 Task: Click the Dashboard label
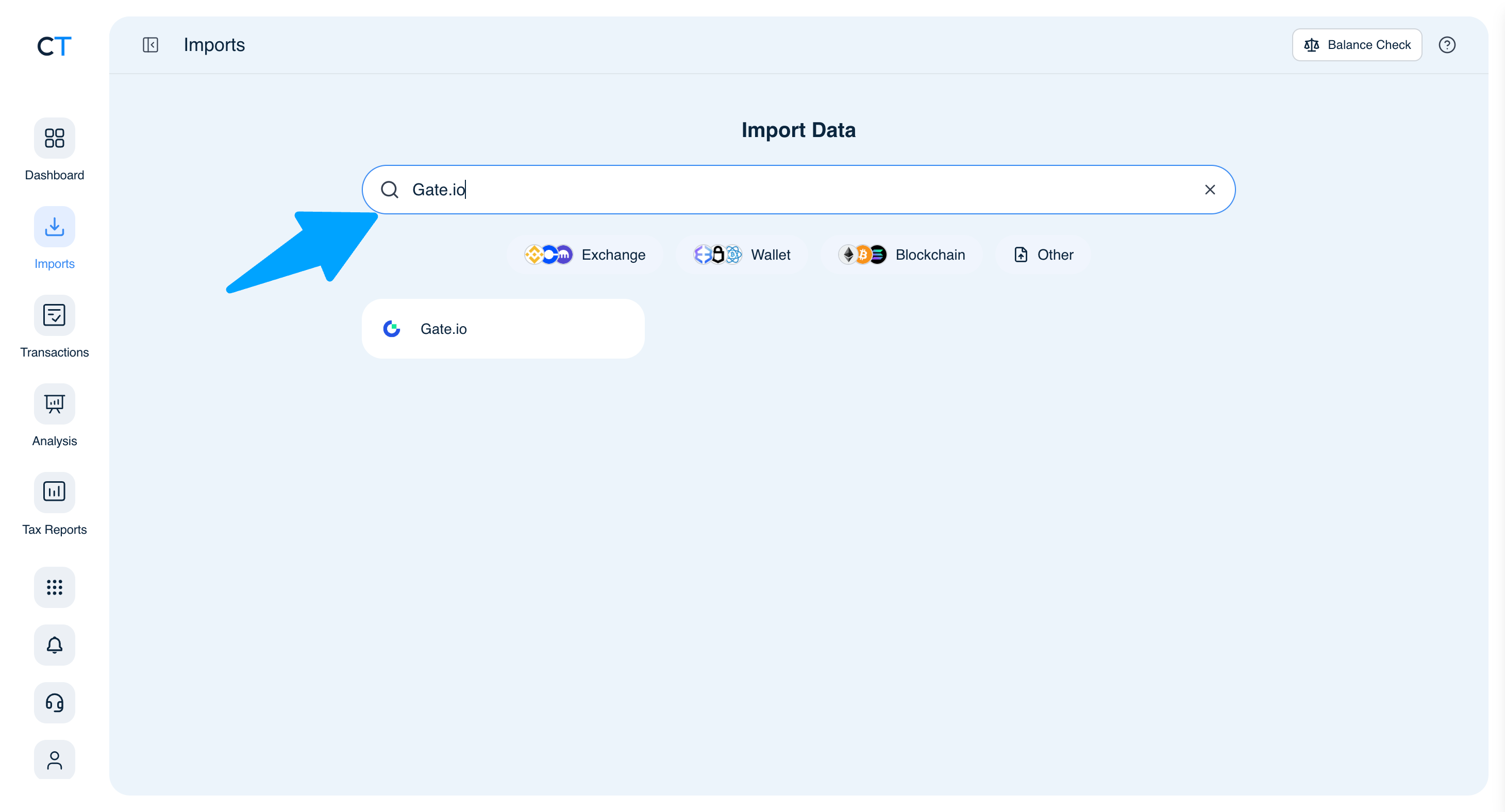(54, 175)
